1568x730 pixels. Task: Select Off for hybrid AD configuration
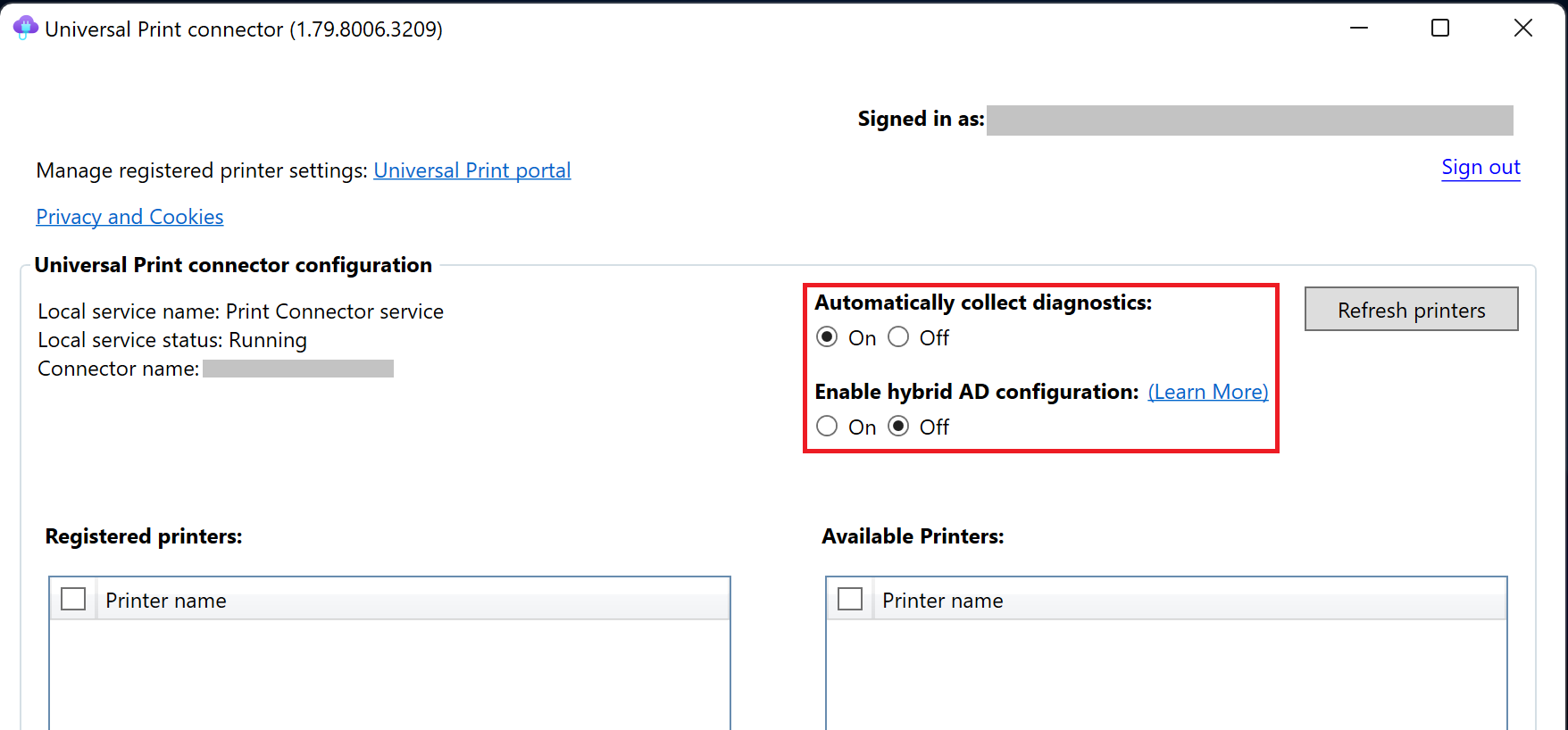point(899,427)
